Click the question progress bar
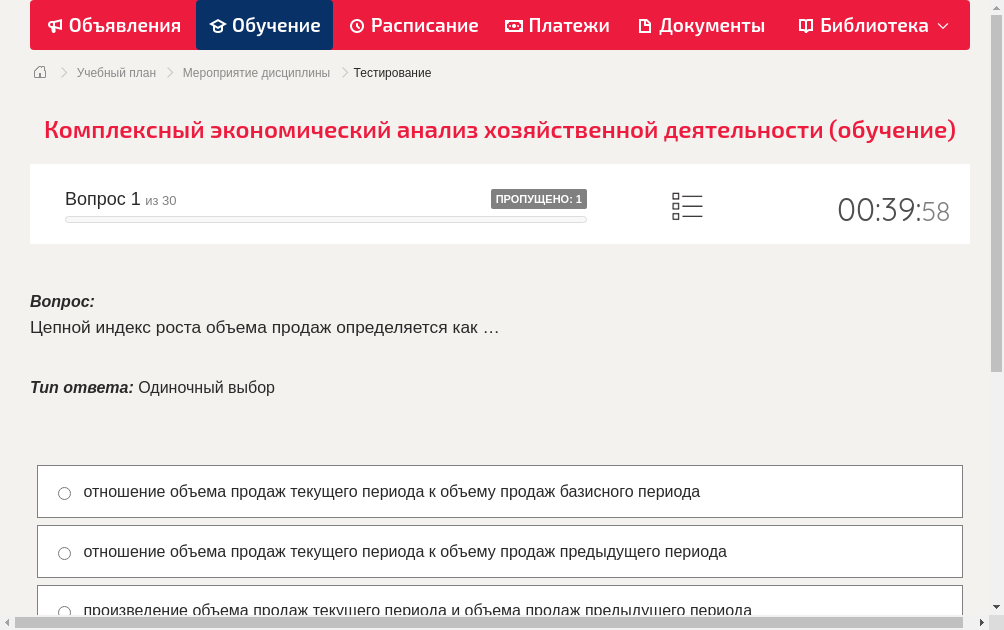Image resolution: width=1004 pixels, height=630 pixels. [325, 219]
